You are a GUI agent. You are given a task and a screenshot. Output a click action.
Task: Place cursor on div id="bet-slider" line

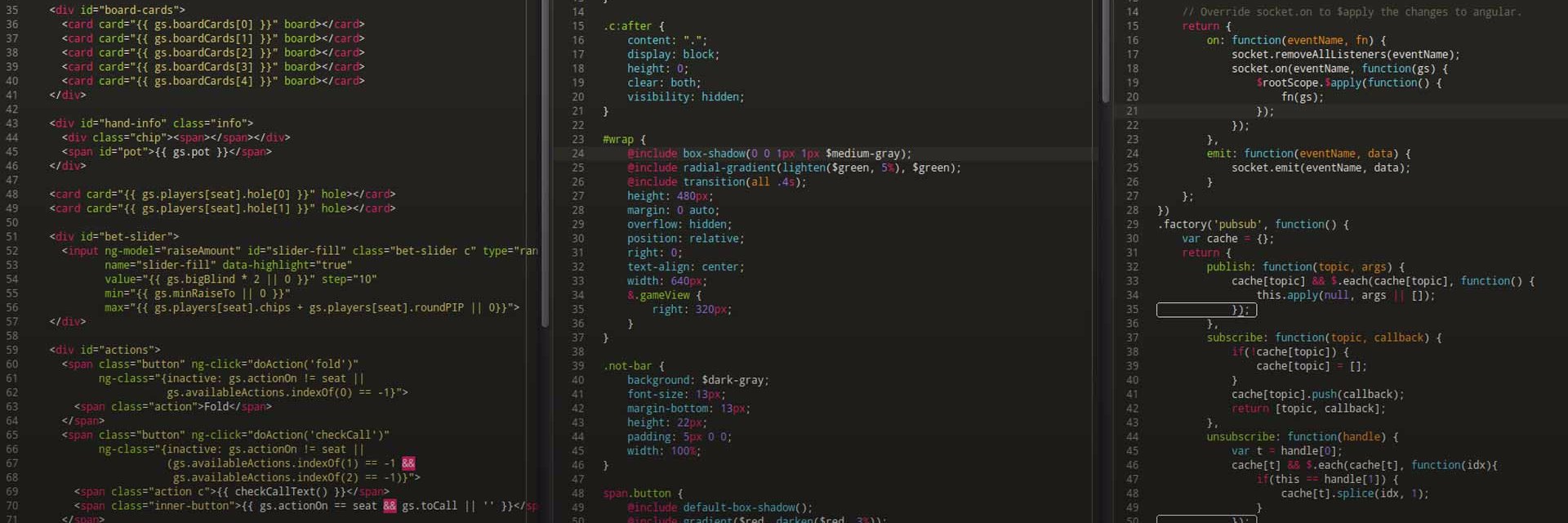[114, 237]
